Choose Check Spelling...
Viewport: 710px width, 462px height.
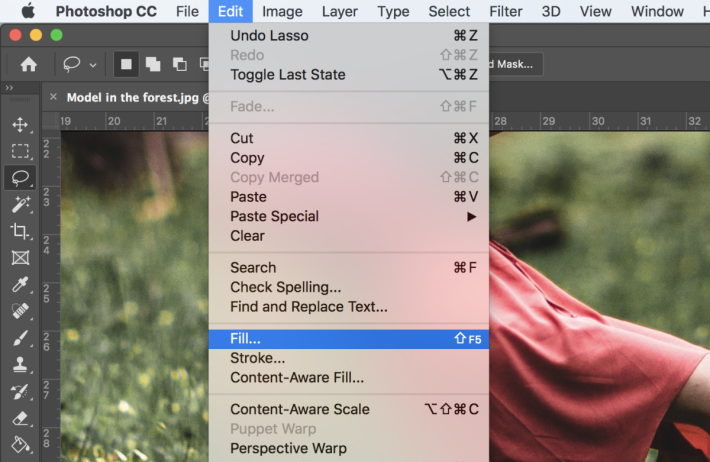pos(349,287)
